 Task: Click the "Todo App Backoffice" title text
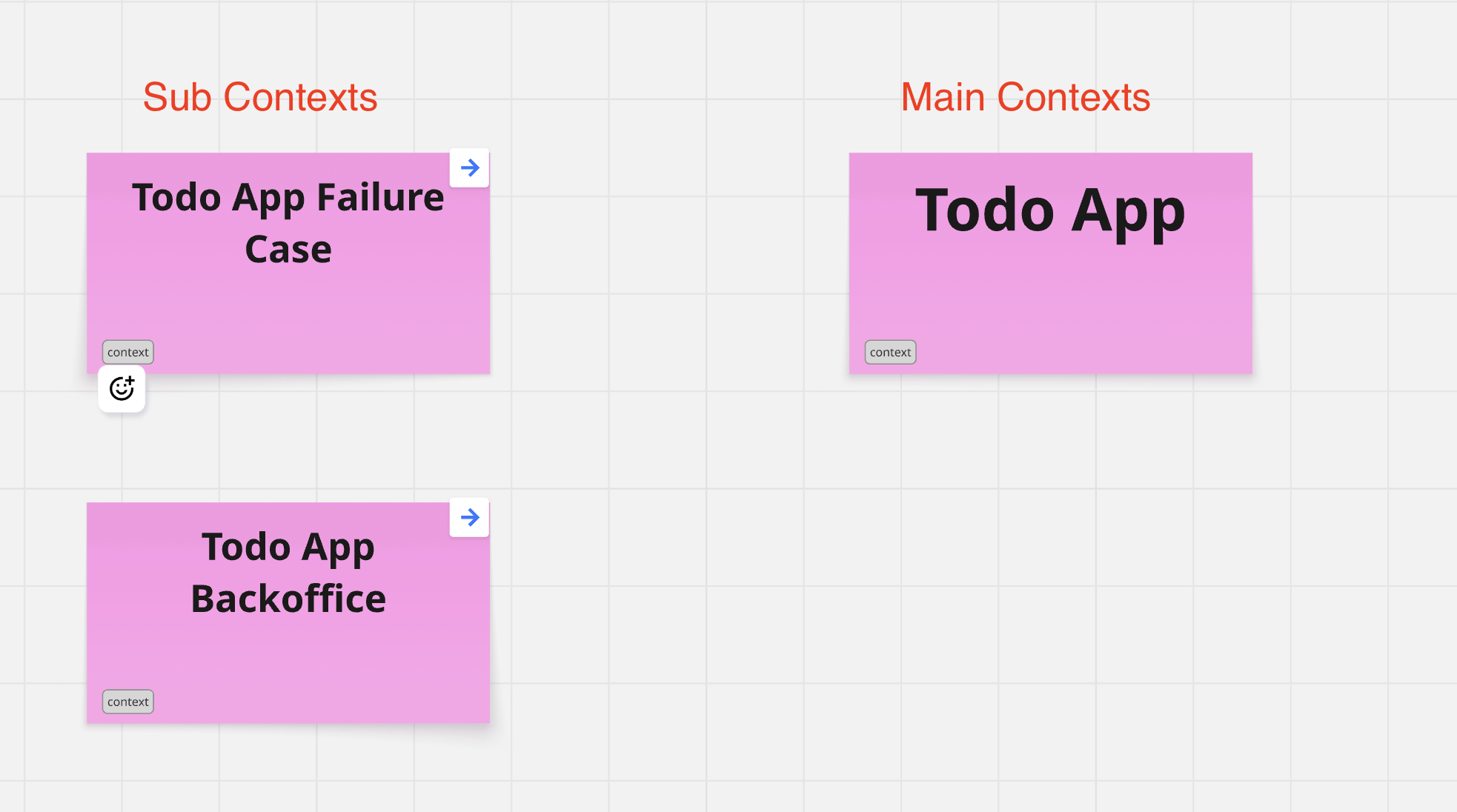click(288, 572)
